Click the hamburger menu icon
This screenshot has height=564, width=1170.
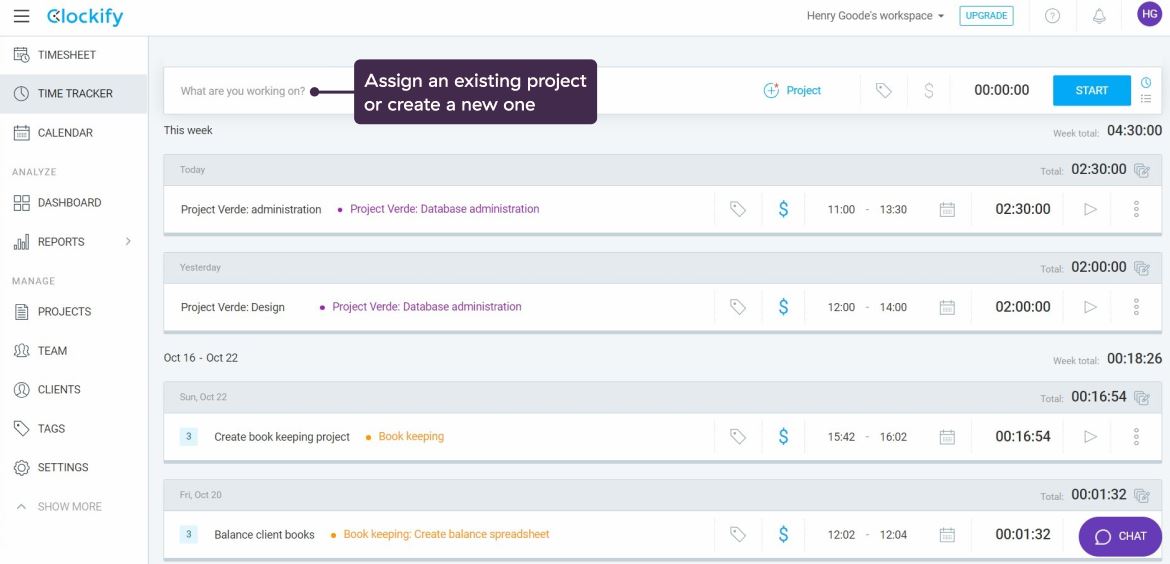point(21,17)
